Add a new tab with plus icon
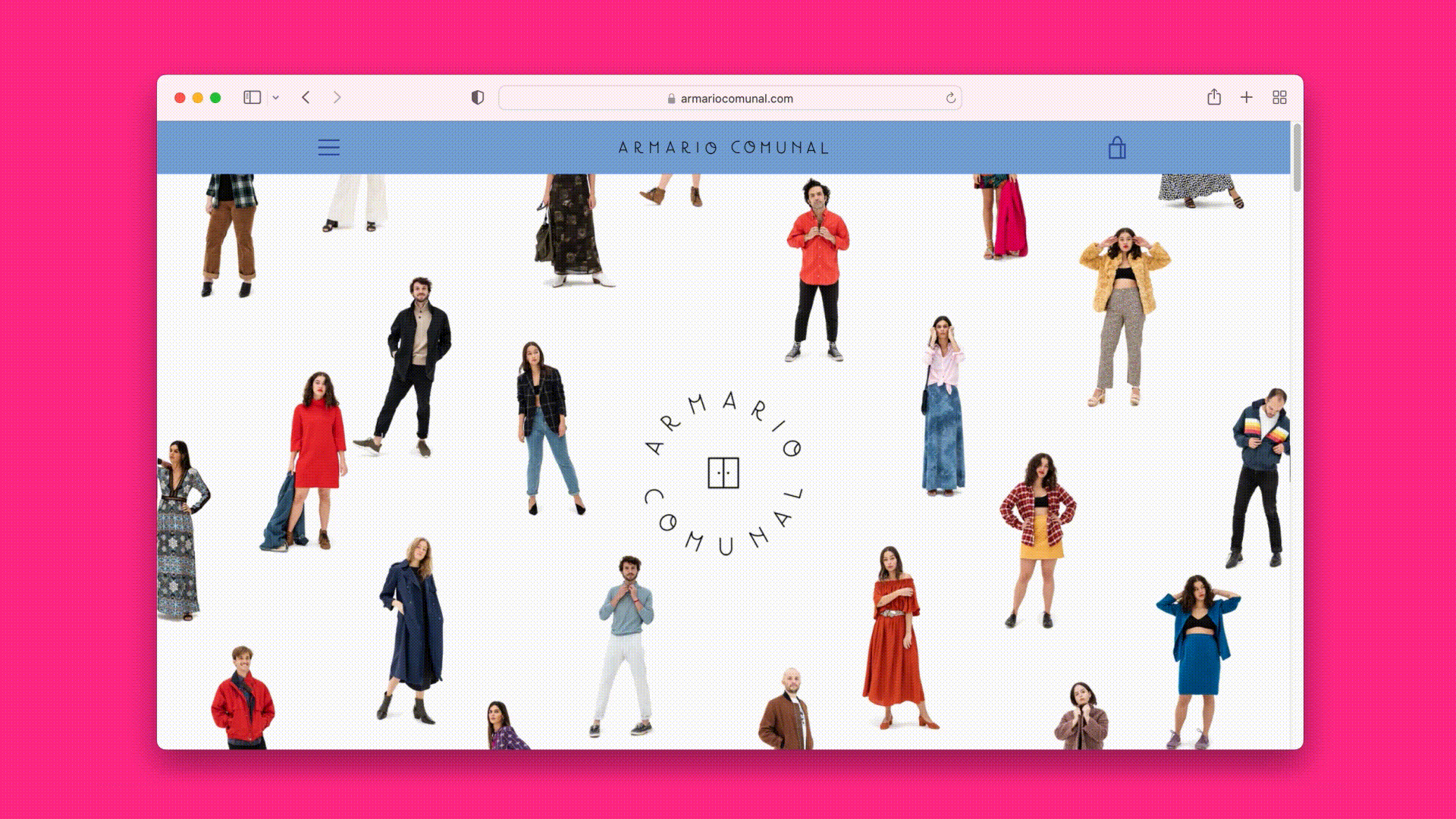This screenshot has width=1456, height=819. (1247, 97)
